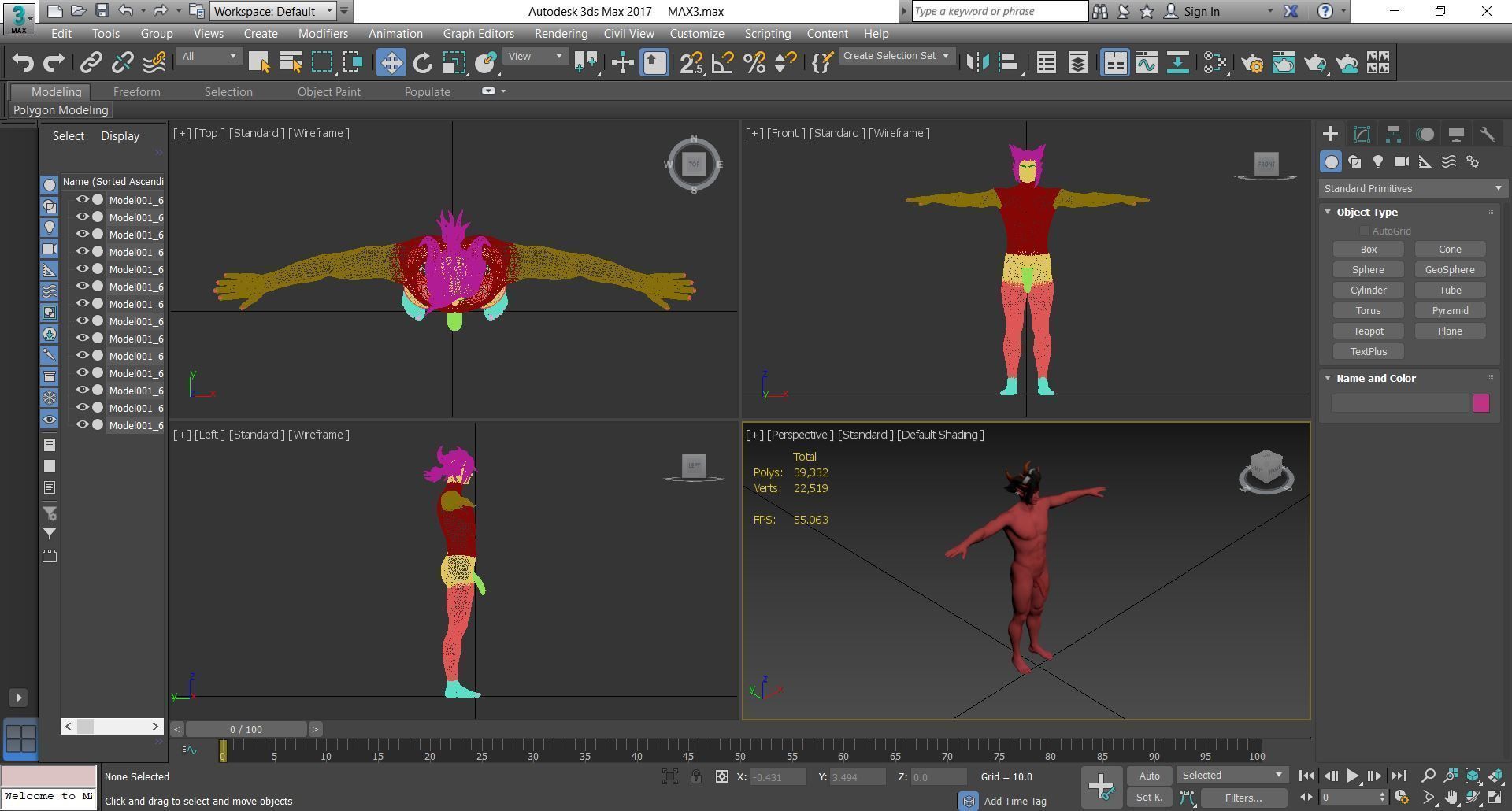Image resolution: width=1512 pixels, height=811 pixels.
Task: Activate the Select Object tool
Action: pyautogui.click(x=259, y=63)
